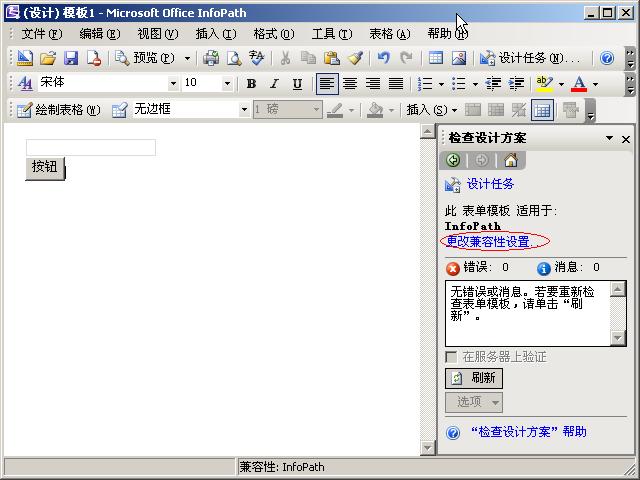Click the 绘制表格 draw table button
640x480 pixels.
58,110
